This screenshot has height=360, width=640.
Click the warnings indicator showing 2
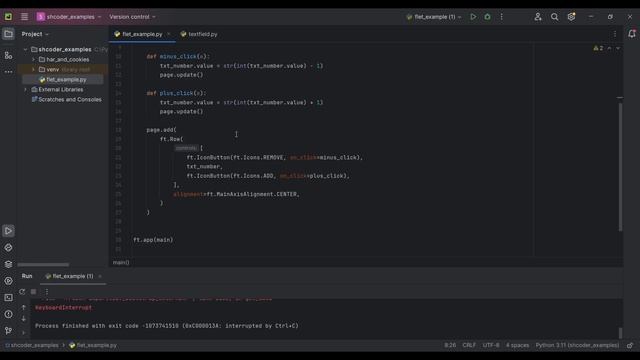pyautogui.click(x=598, y=48)
